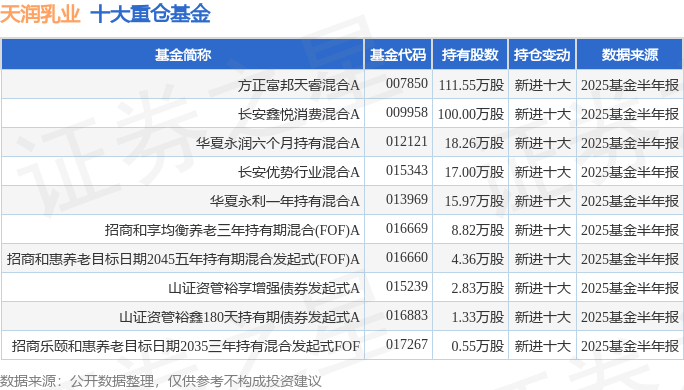The image size is (684, 390).
Task: Open fund 方正富邦天睿混合A
Action: pyautogui.click(x=298, y=85)
